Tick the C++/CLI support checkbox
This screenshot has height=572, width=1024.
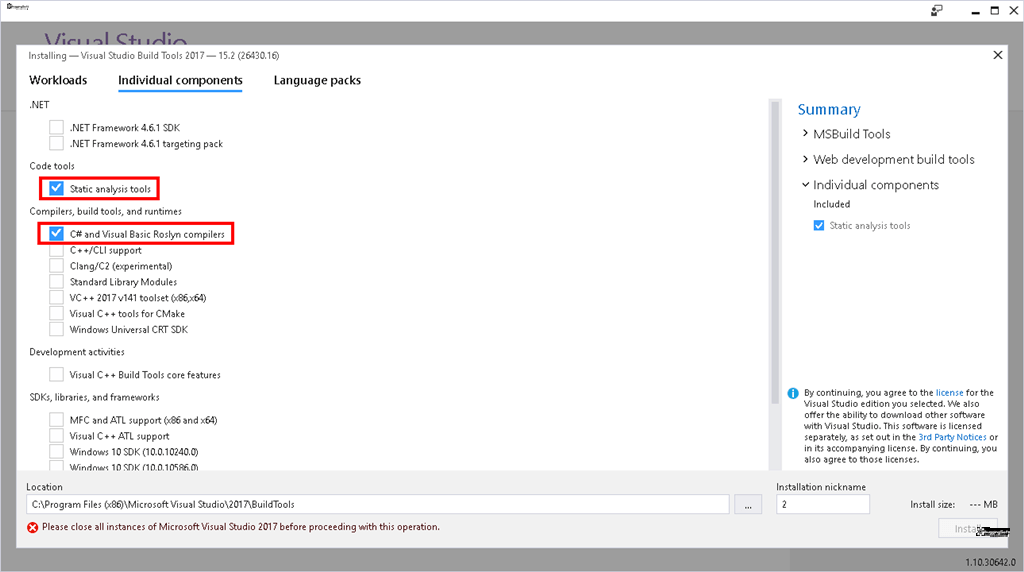coord(57,250)
